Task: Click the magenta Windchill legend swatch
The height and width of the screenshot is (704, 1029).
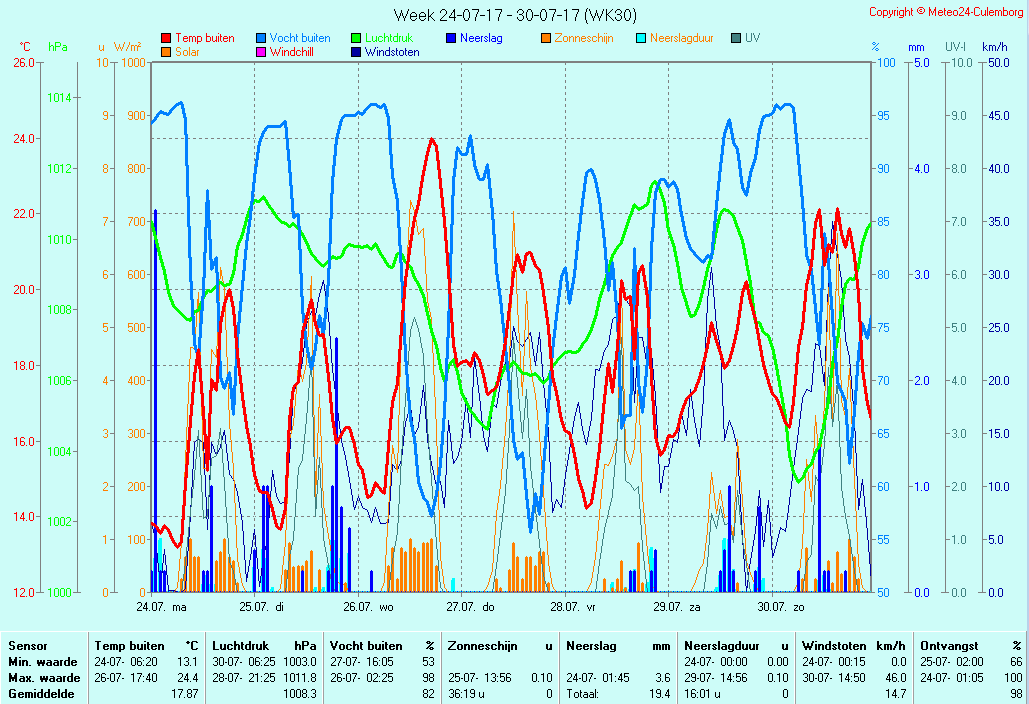Action: click(261, 52)
